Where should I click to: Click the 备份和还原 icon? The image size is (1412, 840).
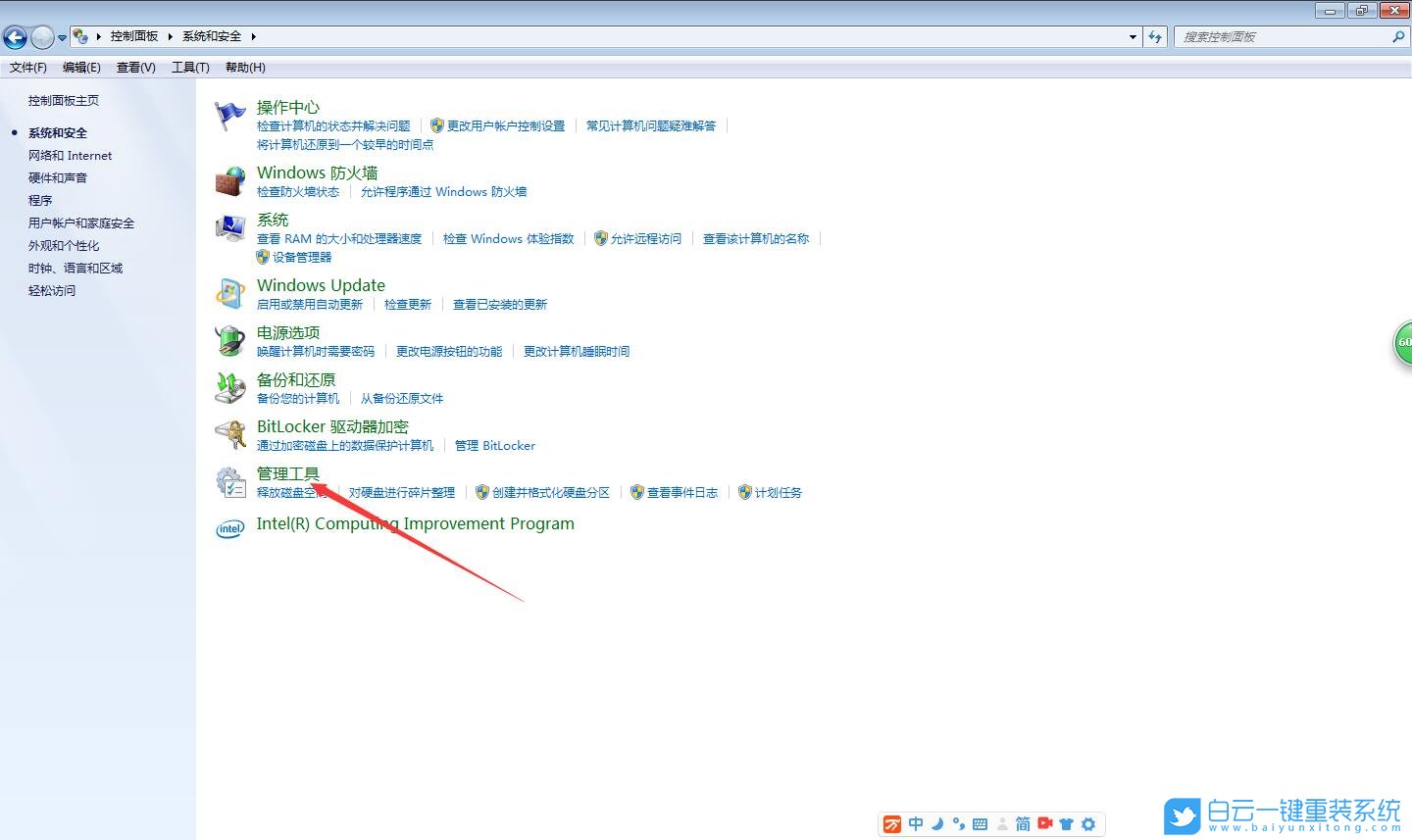[229, 387]
